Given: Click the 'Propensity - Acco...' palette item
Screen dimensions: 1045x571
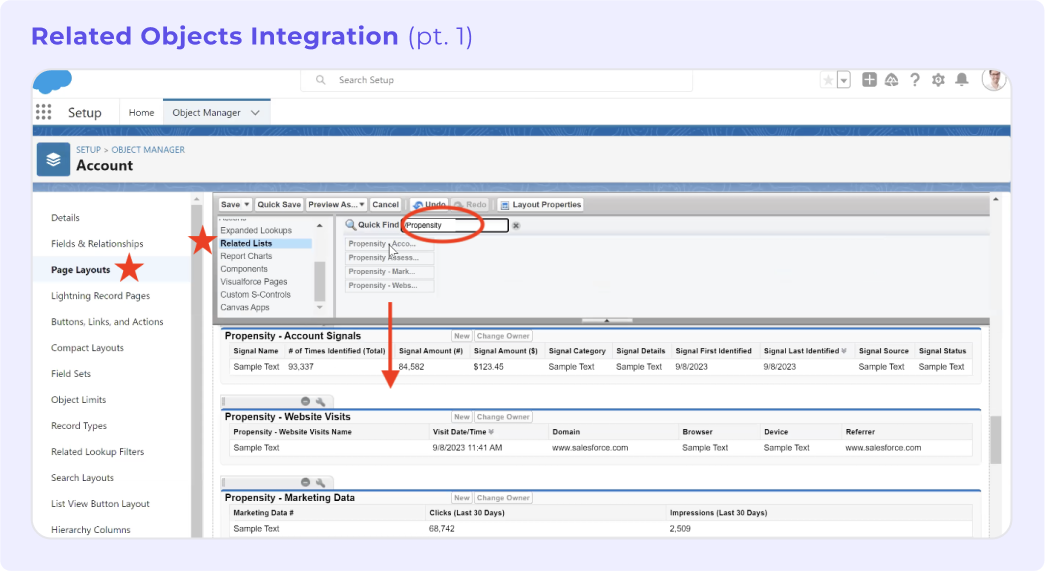Looking at the screenshot, I should point(390,244).
